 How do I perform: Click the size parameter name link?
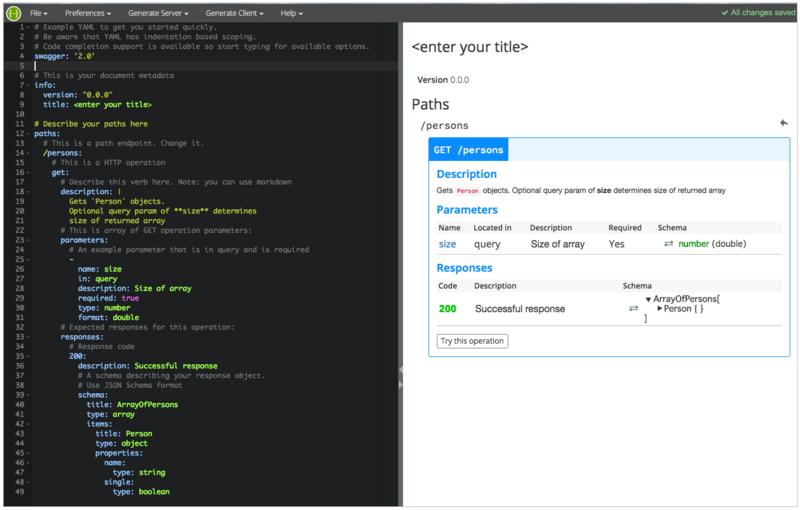[x=447, y=244]
